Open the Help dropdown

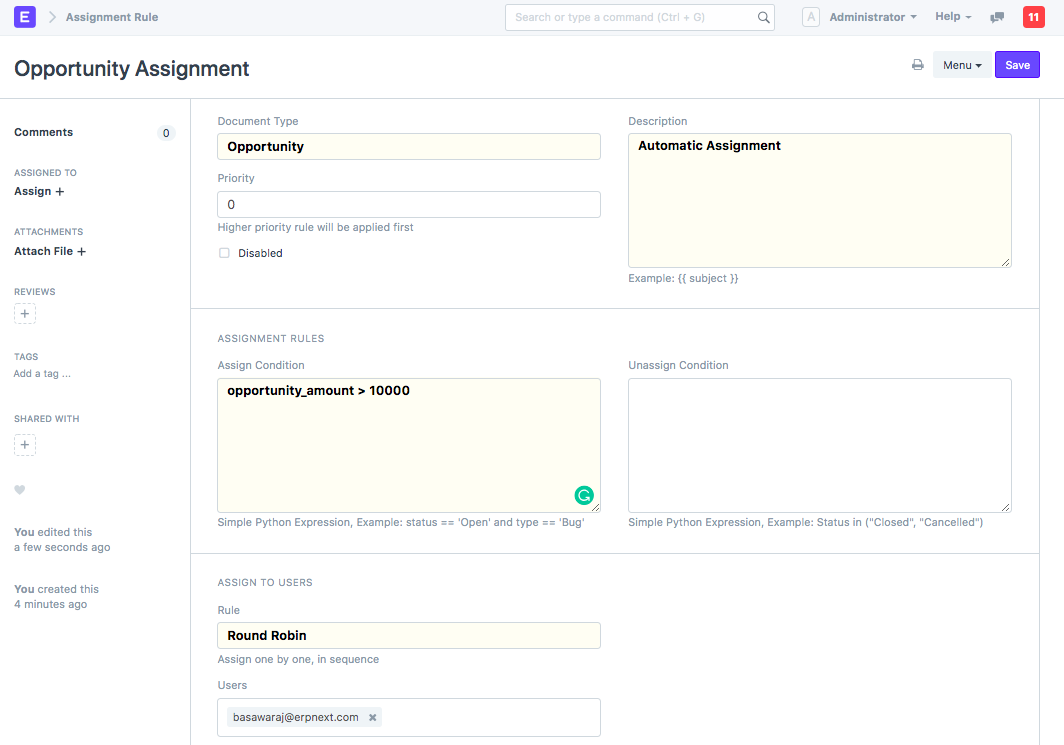(x=952, y=17)
